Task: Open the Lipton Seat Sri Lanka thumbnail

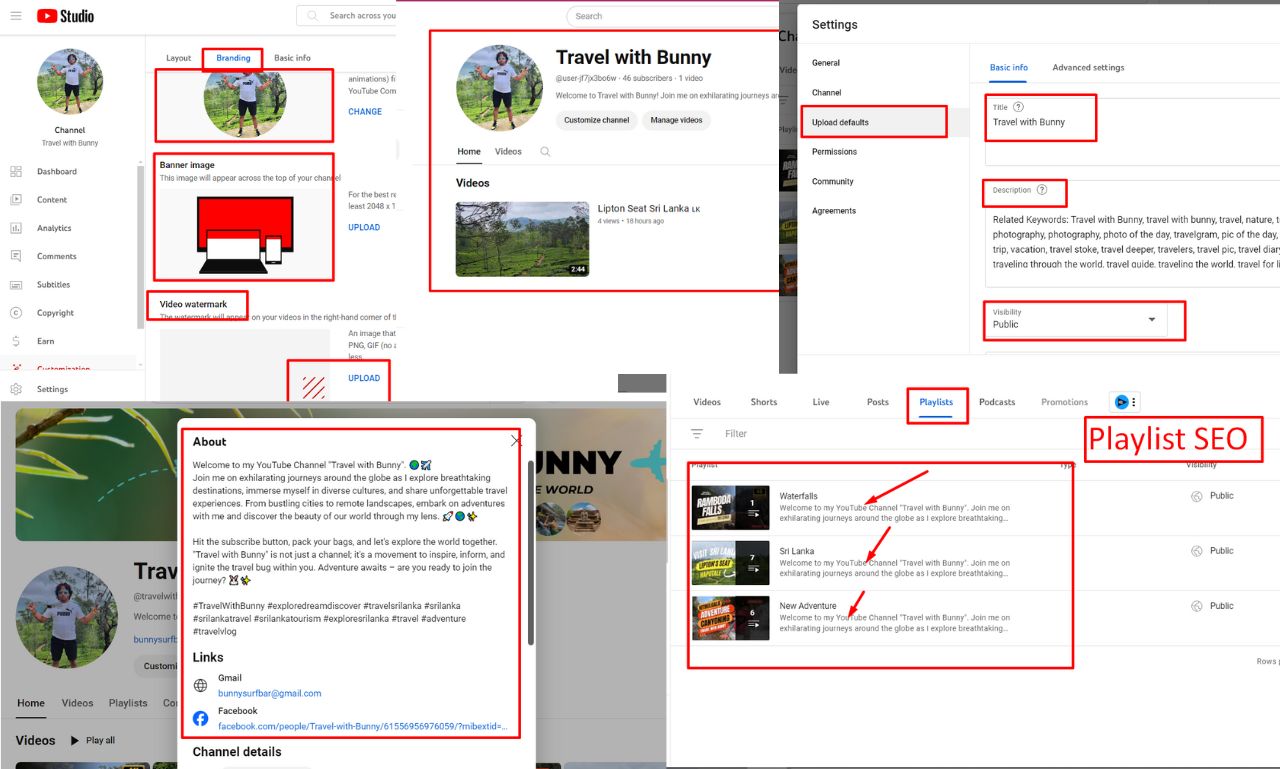Action: (522, 239)
